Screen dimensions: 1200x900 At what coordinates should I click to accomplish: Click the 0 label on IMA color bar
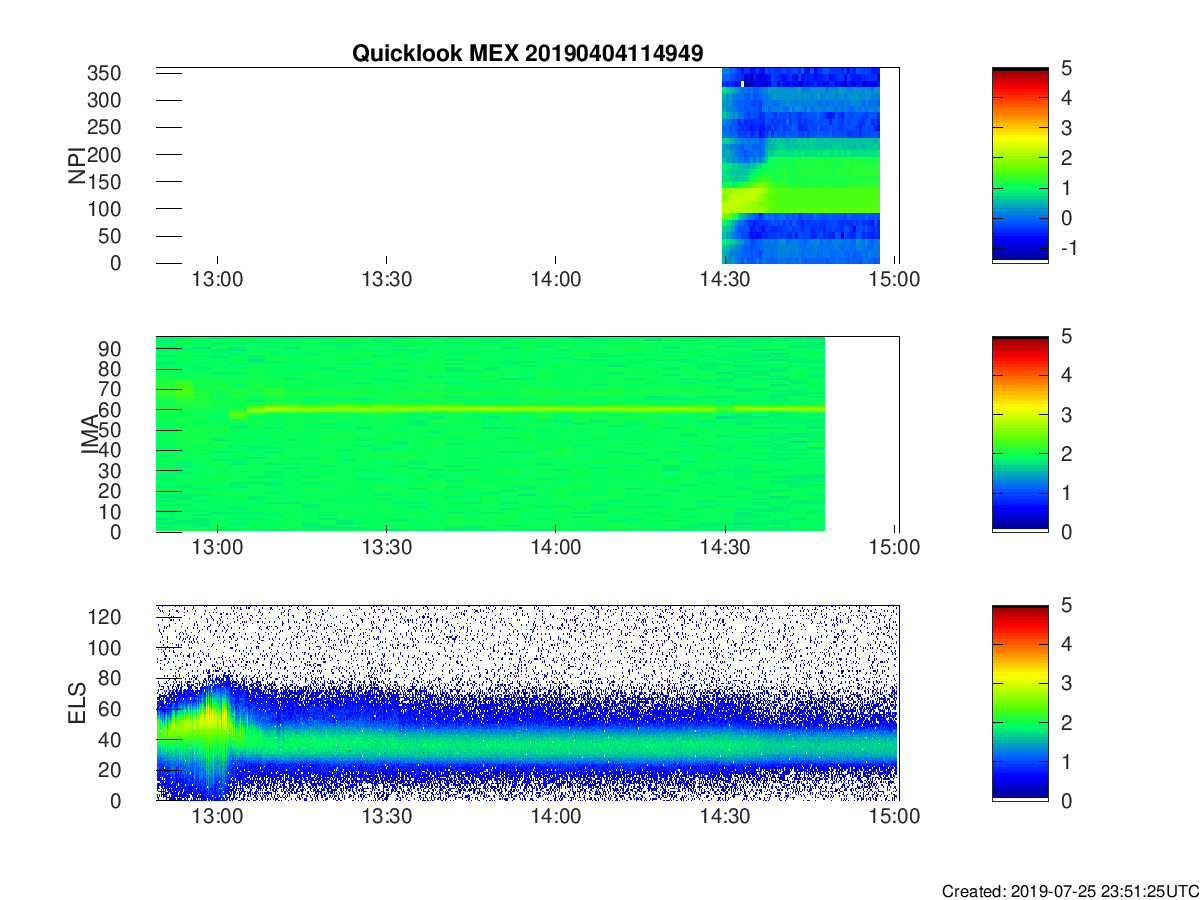(x=1065, y=532)
